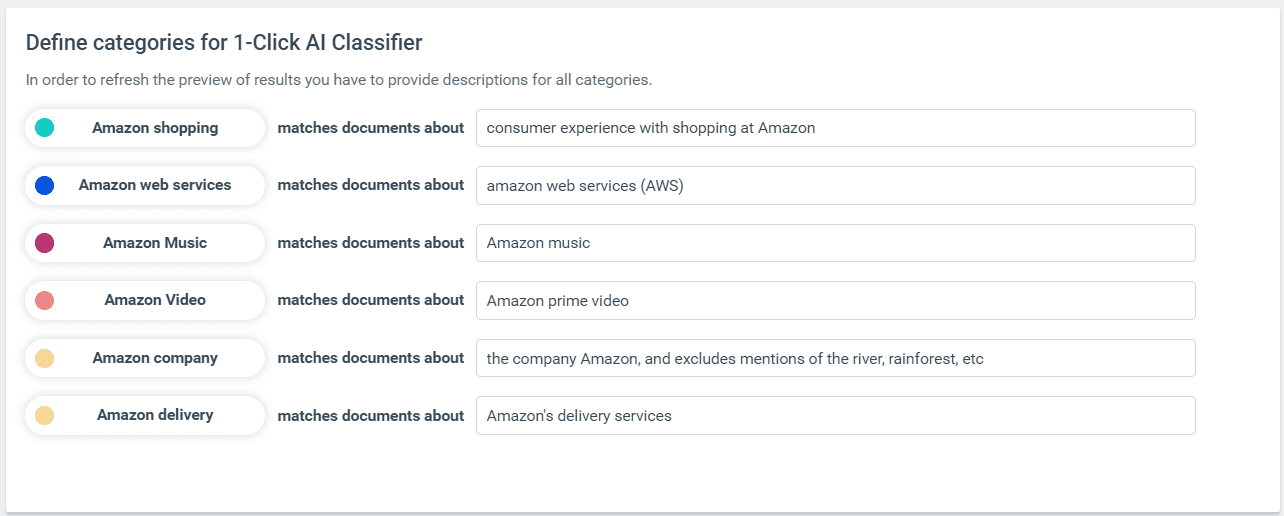
Task: Click the color dot beside Amazon delivery
Action: pos(44,415)
